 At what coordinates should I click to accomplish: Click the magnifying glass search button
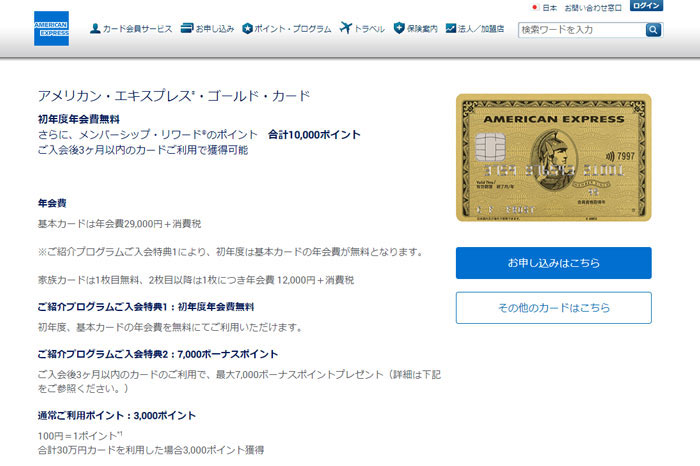click(x=653, y=30)
